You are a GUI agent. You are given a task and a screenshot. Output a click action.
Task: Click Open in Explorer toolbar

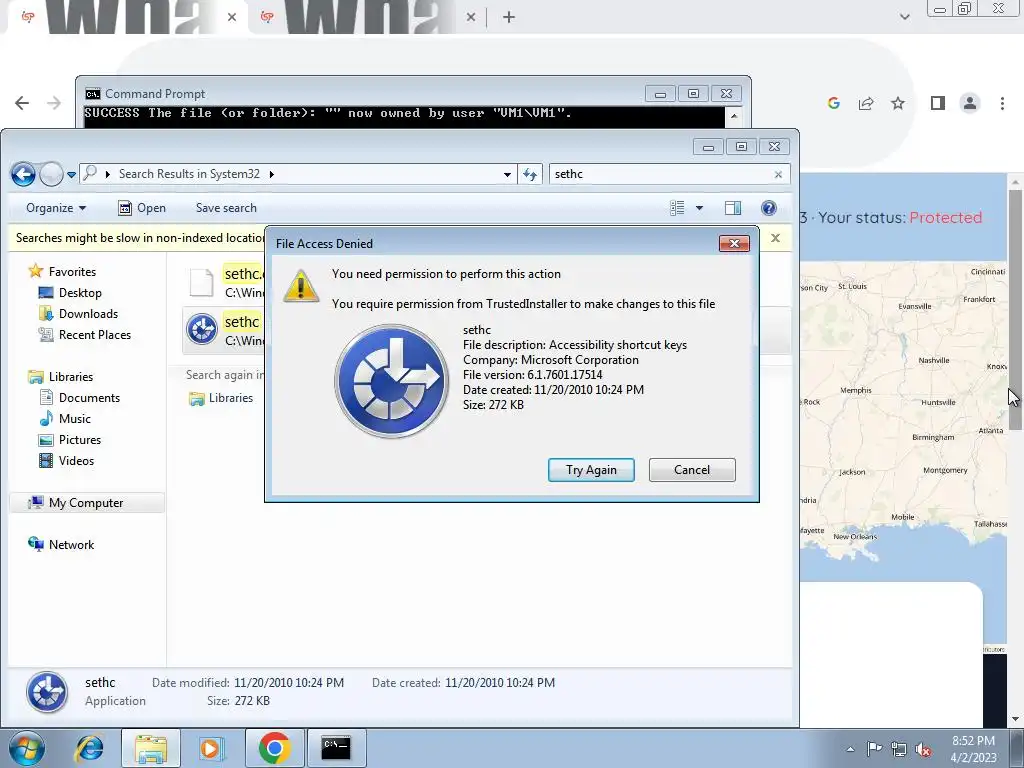142,208
